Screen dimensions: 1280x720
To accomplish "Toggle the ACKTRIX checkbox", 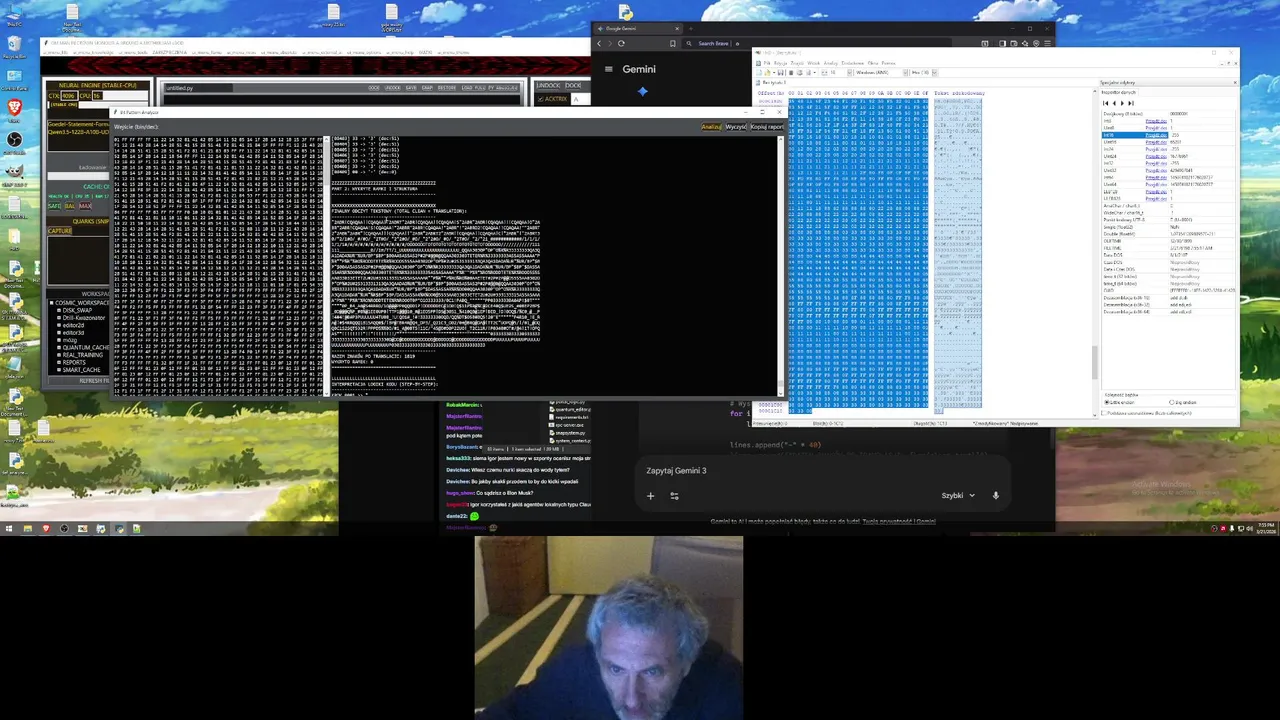I will click(540, 99).
